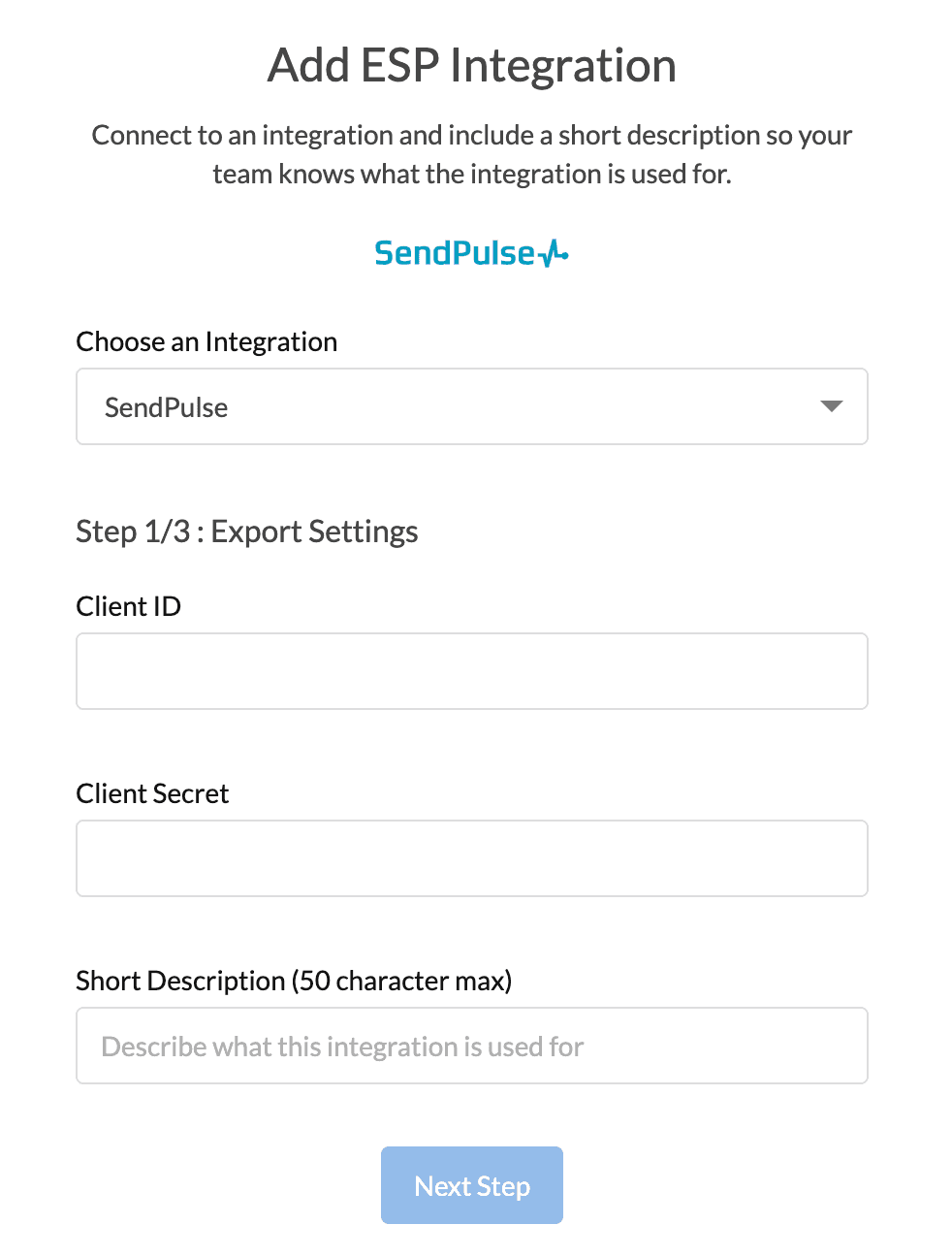Open the Choose an Integration dropdown
952x1257 pixels.
coord(472,406)
